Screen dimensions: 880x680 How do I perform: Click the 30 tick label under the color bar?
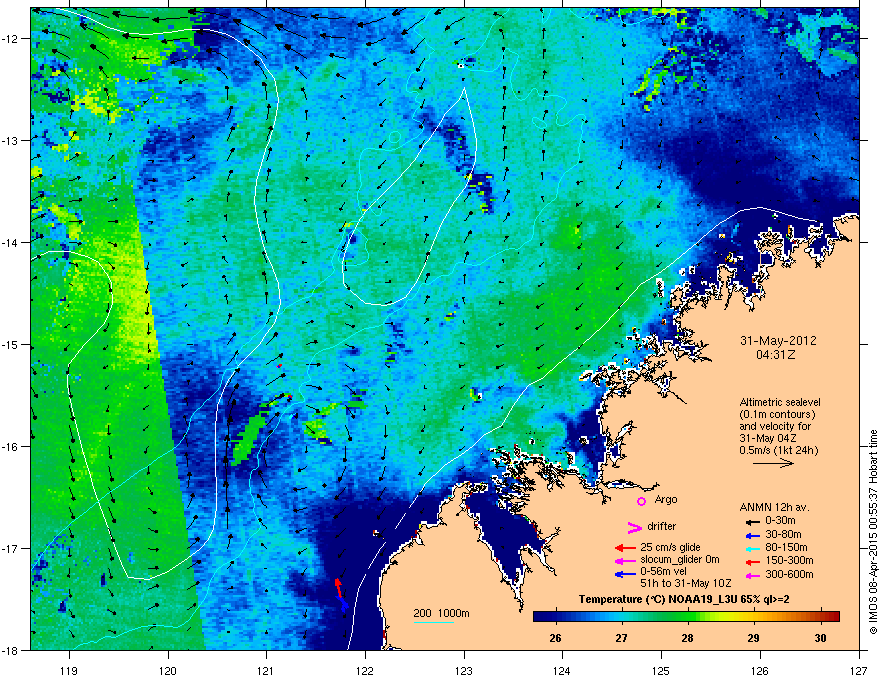pyautogui.click(x=821, y=638)
